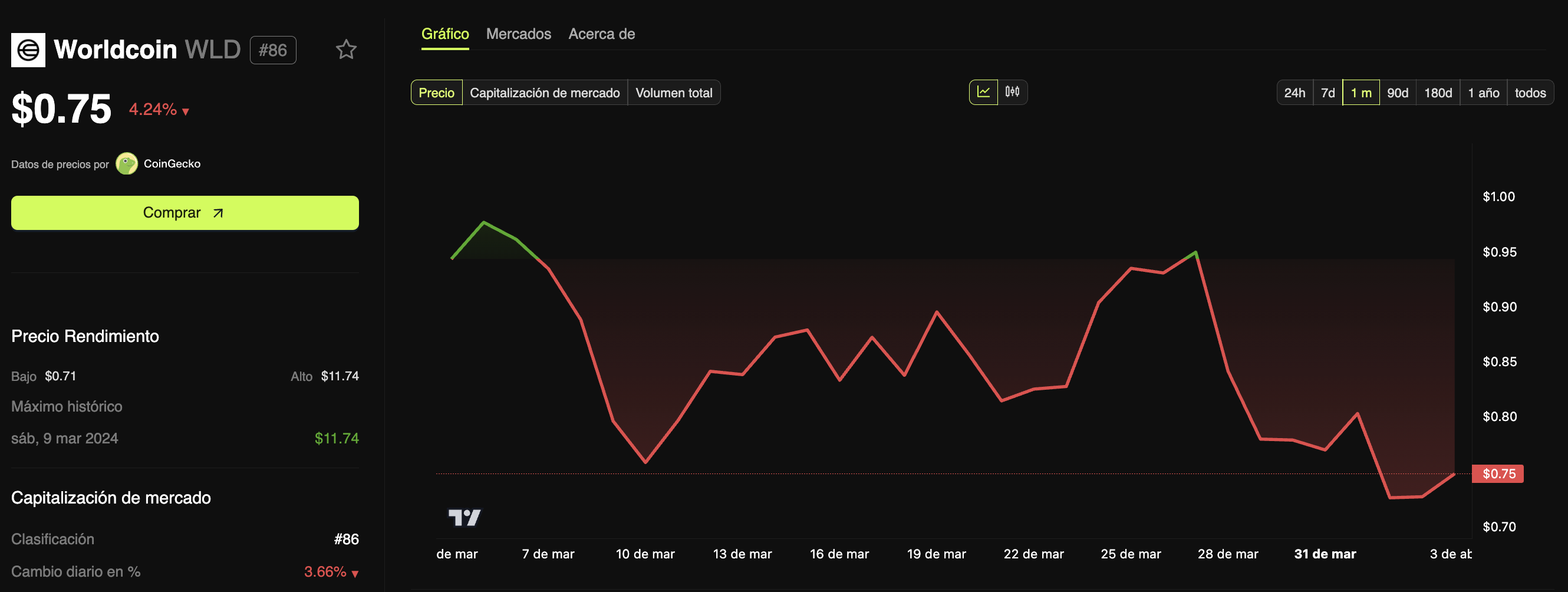The height and width of the screenshot is (592, 1568).
Task: Click the TradingView logo on chart
Action: point(465,518)
